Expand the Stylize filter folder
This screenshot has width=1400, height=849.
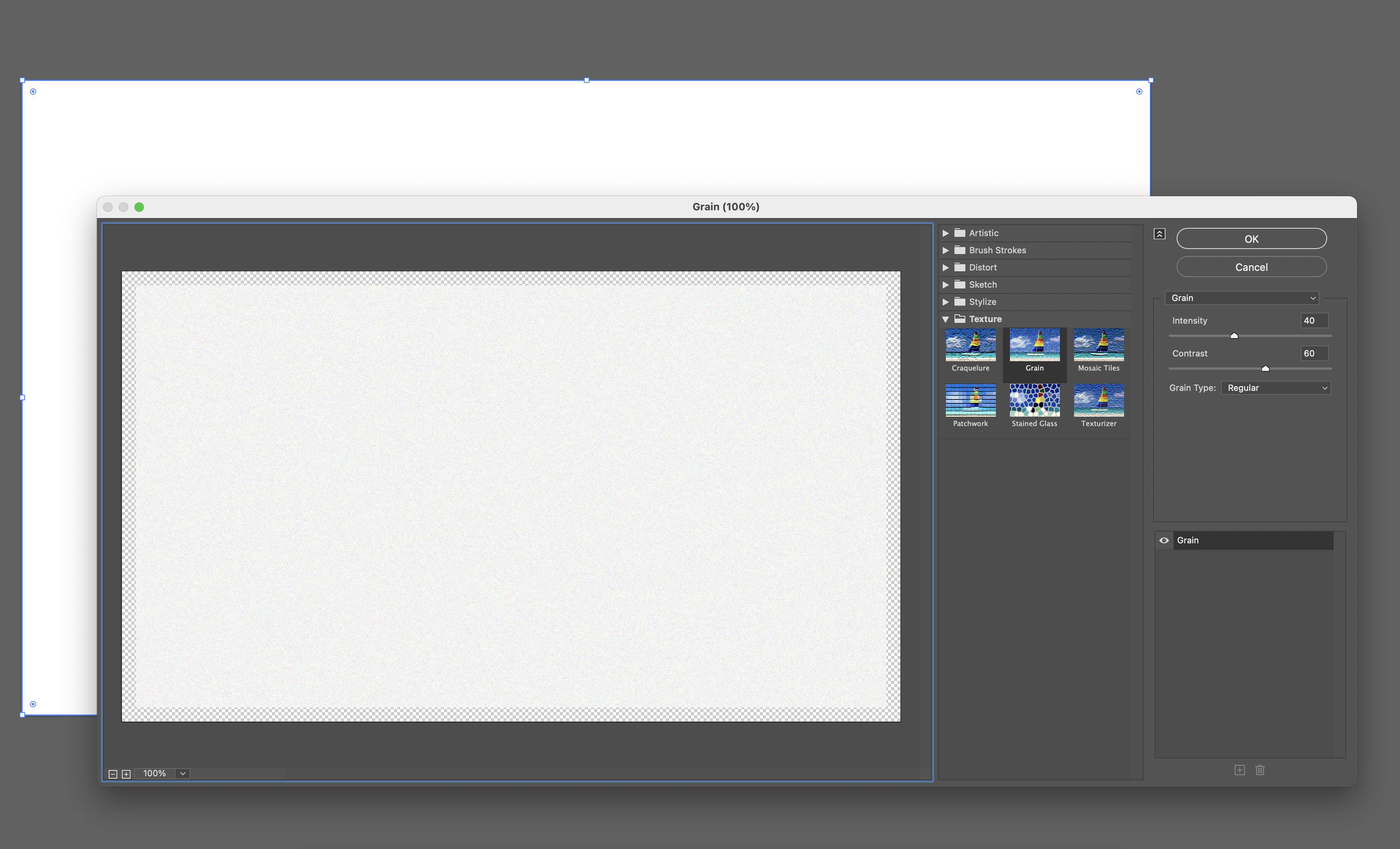pos(945,302)
